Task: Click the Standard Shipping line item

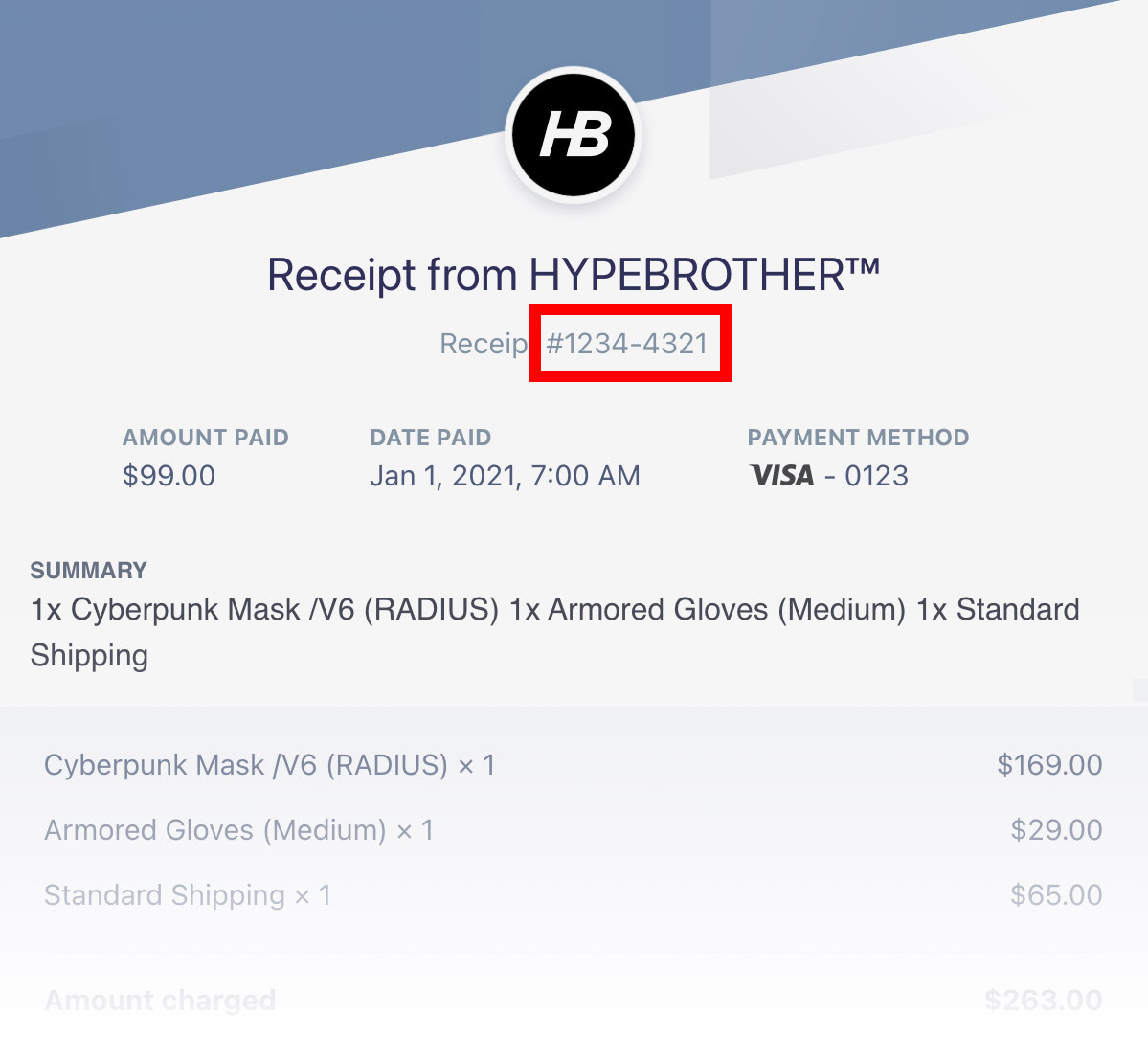Action: pos(188,895)
